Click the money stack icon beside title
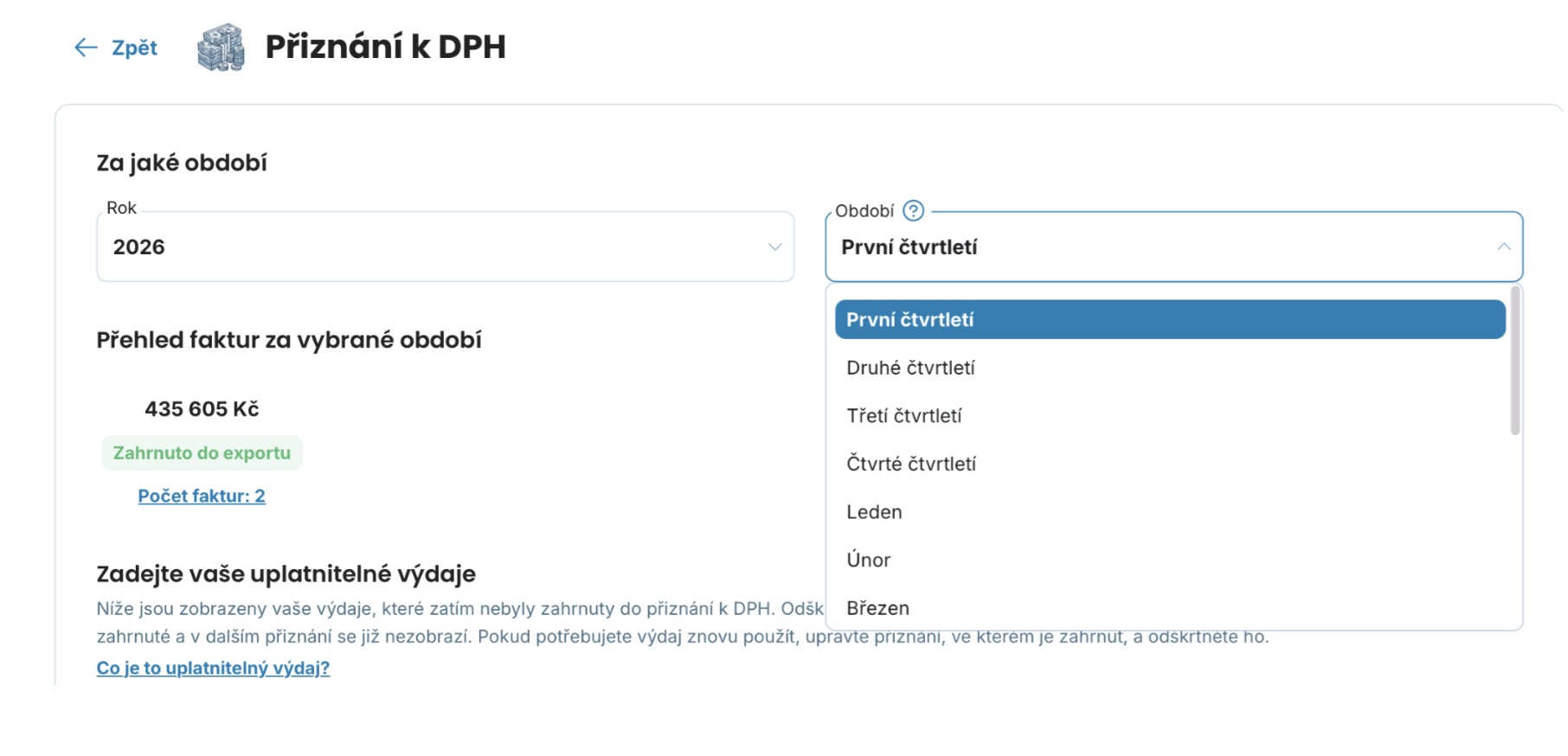Image resolution: width=1568 pixels, height=756 pixels. (x=221, y=47)
